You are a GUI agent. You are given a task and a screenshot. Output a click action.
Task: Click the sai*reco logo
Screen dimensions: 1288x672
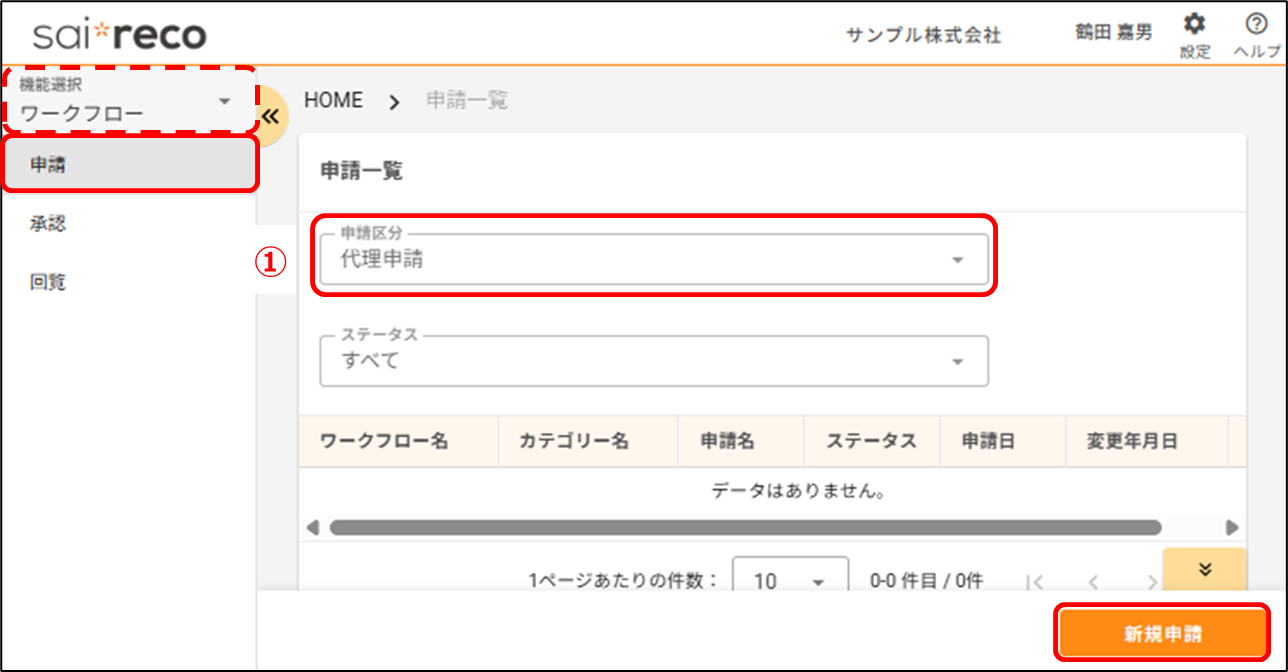point(119,36)
